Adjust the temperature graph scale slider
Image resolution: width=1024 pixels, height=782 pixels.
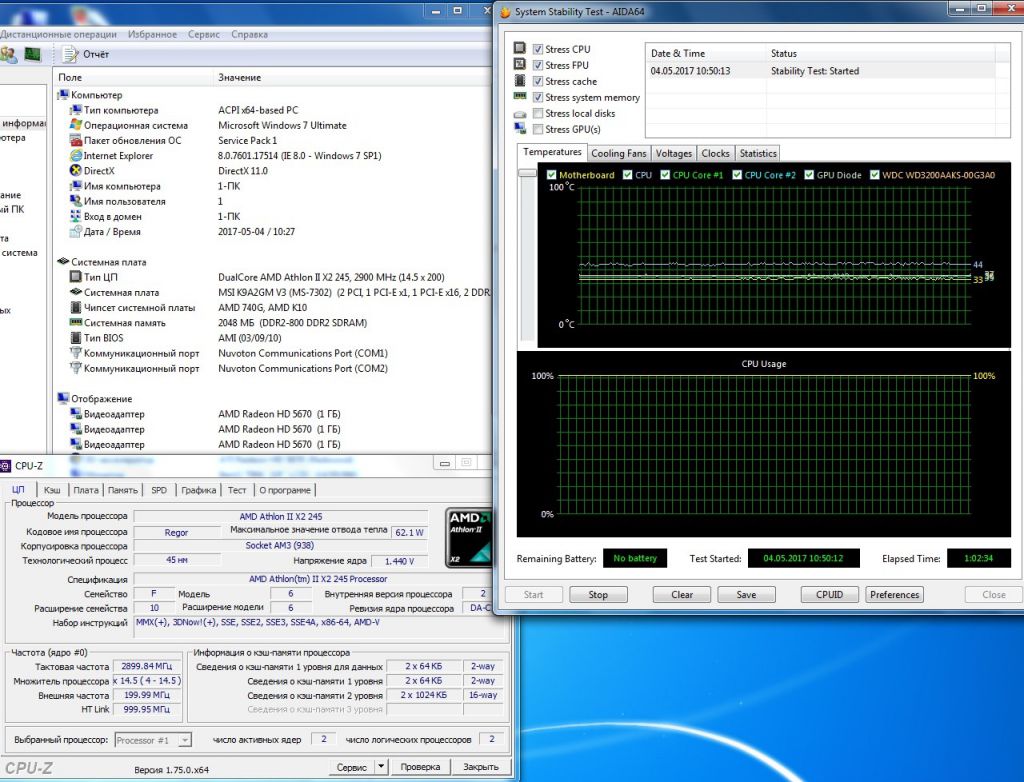pos(527,172)
